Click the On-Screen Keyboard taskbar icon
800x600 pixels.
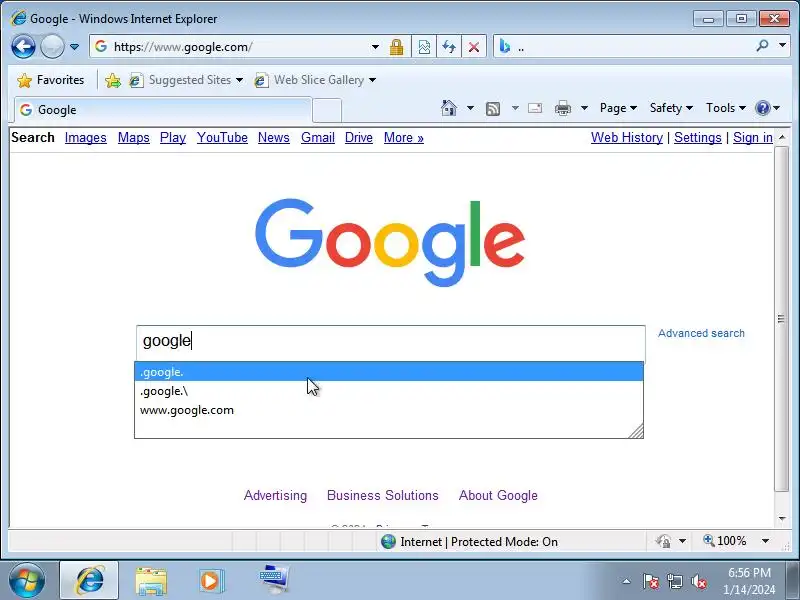(273, 579)
